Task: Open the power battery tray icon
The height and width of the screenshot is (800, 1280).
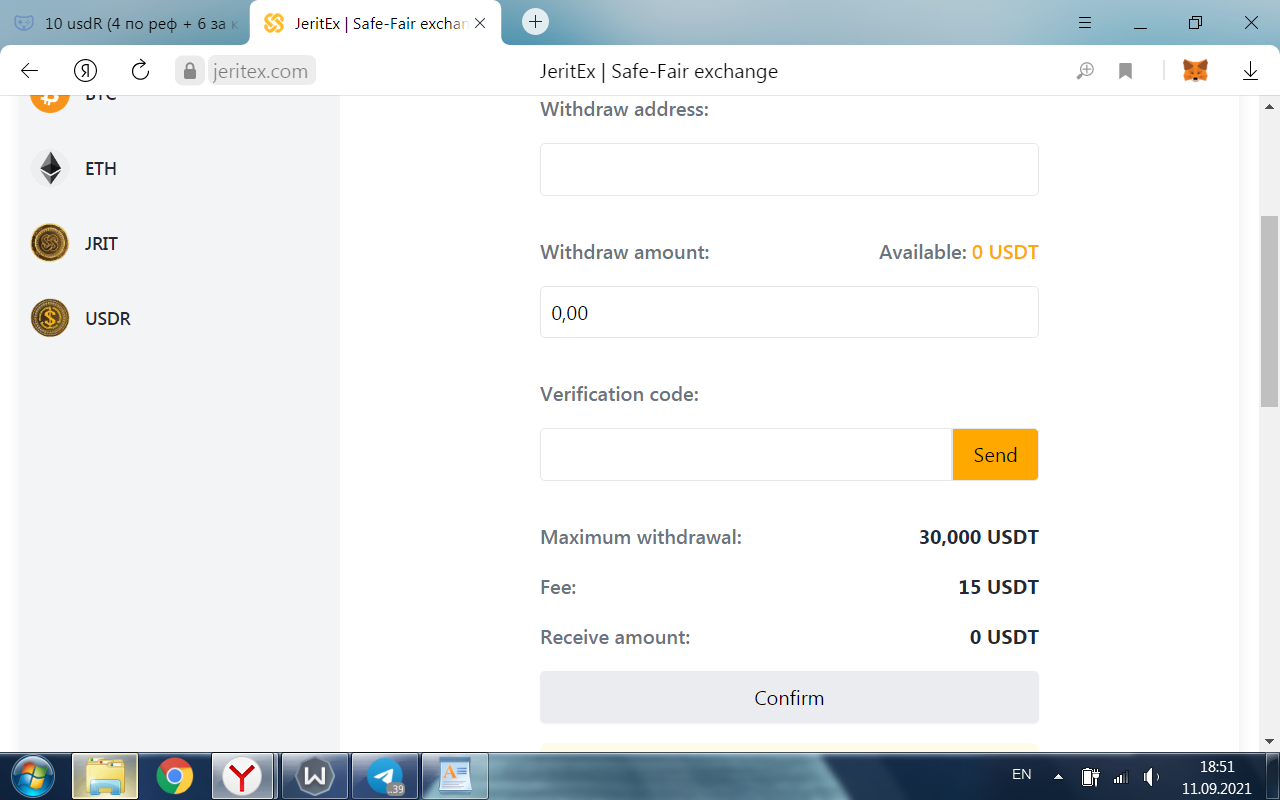Action: pyautogui.click(x=1090, y=776)
